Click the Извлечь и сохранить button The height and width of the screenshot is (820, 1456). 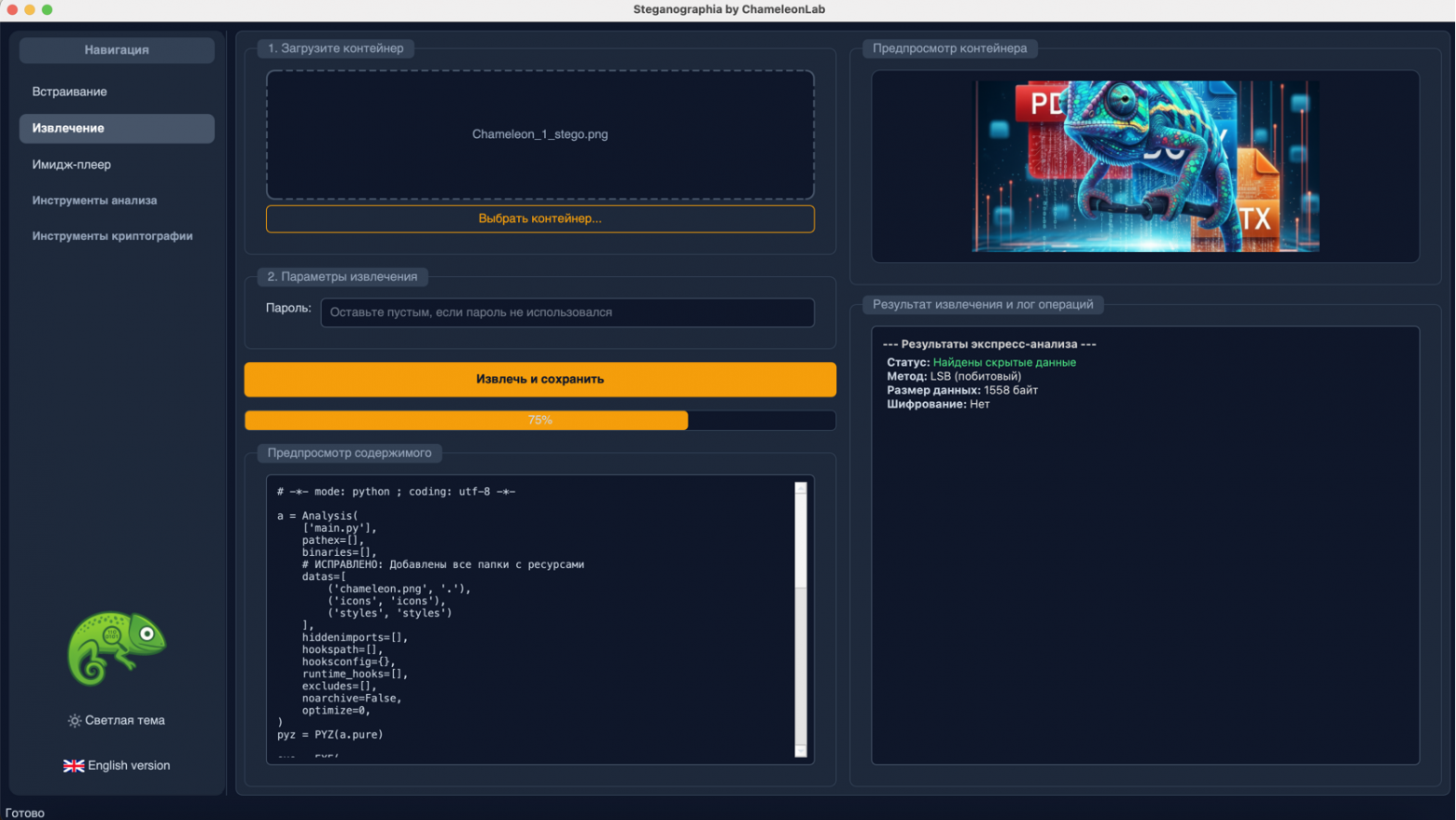point(539,379)
